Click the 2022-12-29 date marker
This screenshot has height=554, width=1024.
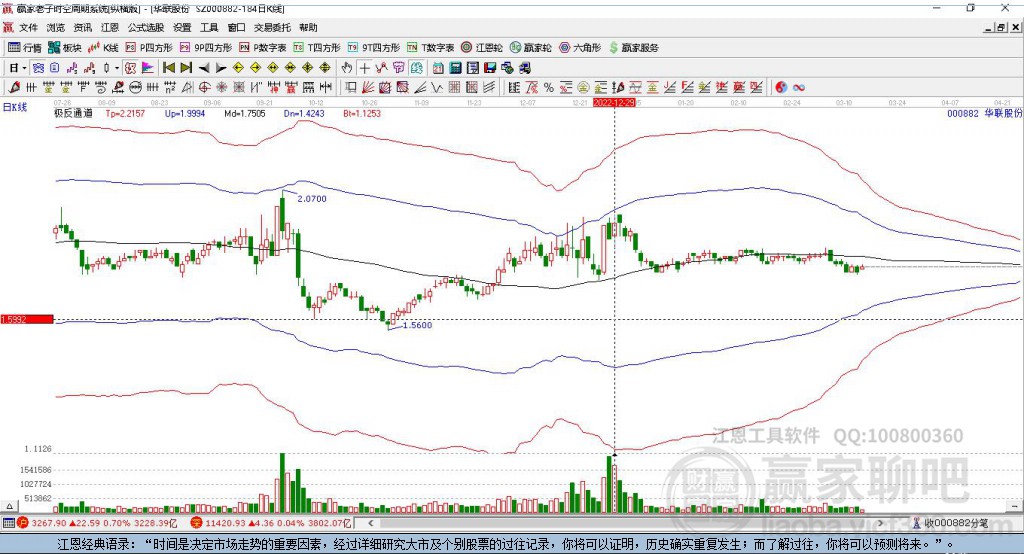614,103
